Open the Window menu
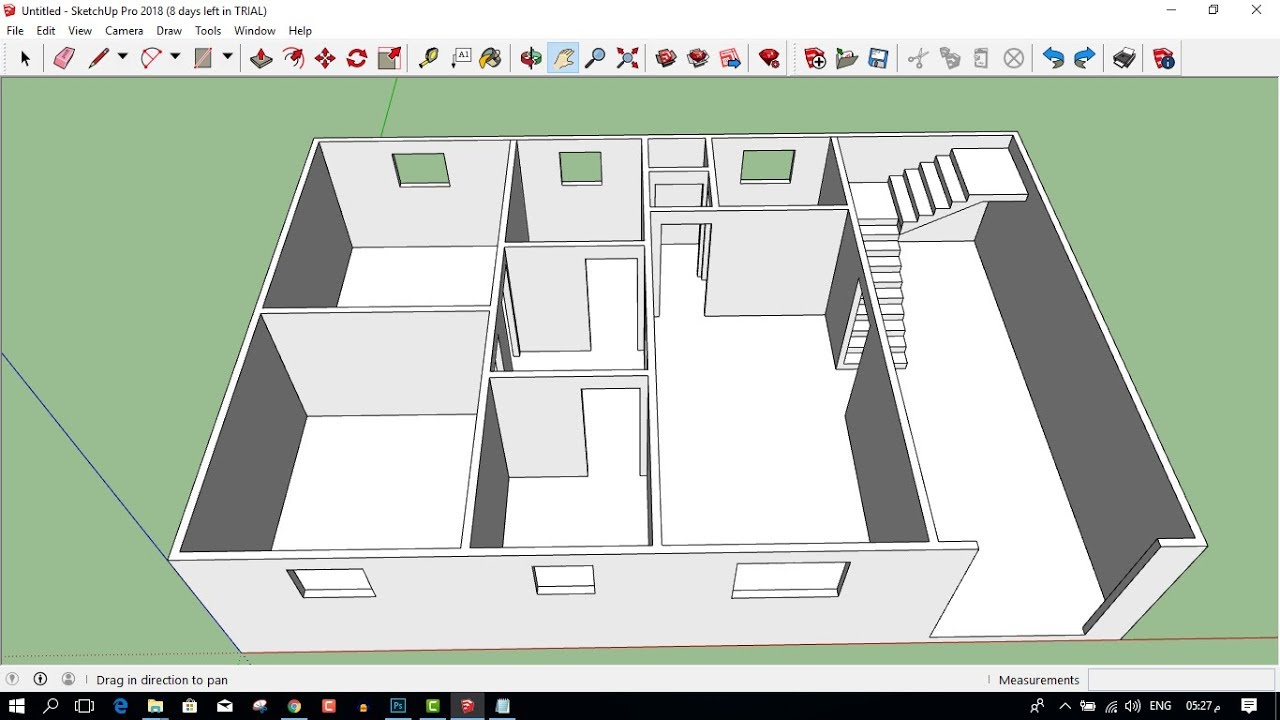This screenshot has width=1280, height=720. pyautogui.click(x=255, y=31)
